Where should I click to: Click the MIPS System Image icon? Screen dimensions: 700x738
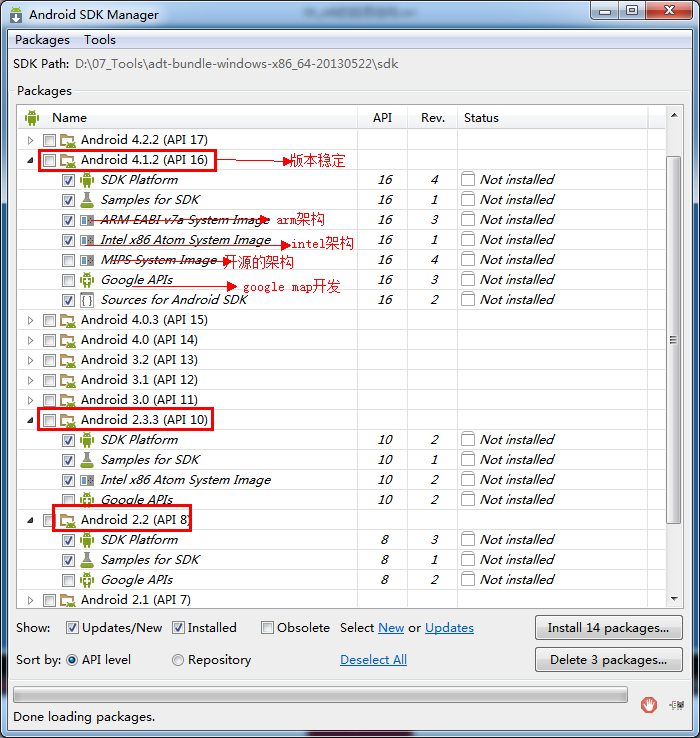pos(87,260)
